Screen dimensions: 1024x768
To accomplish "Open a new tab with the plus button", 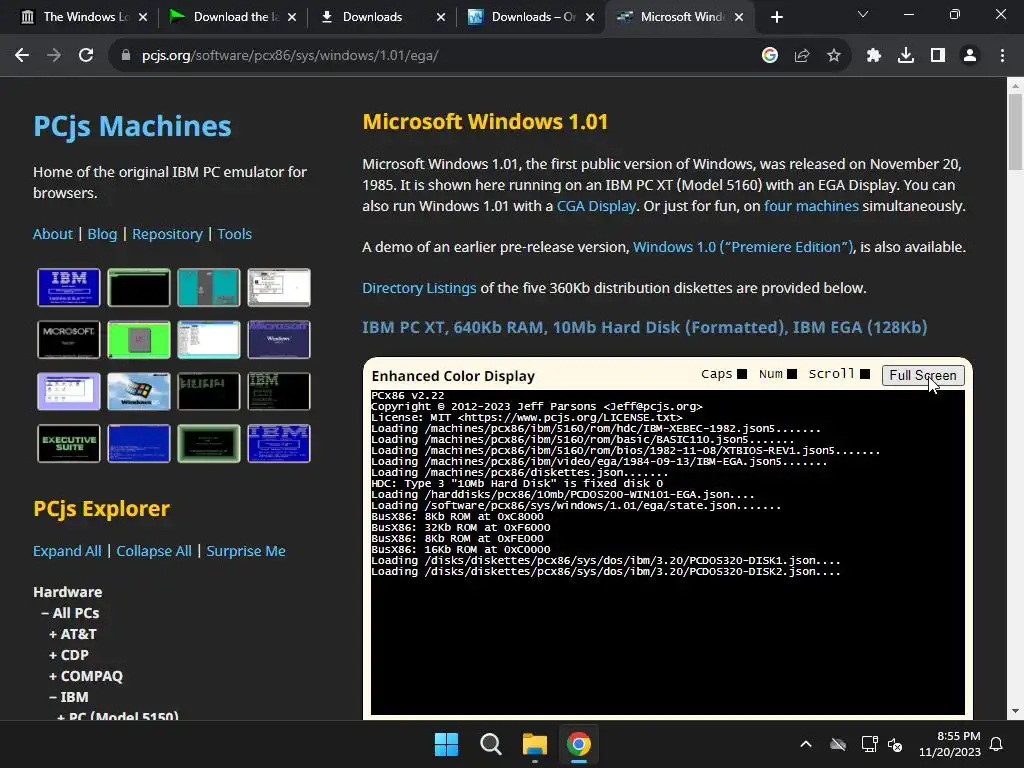I will pyautogui.click(x=776, y=17).
